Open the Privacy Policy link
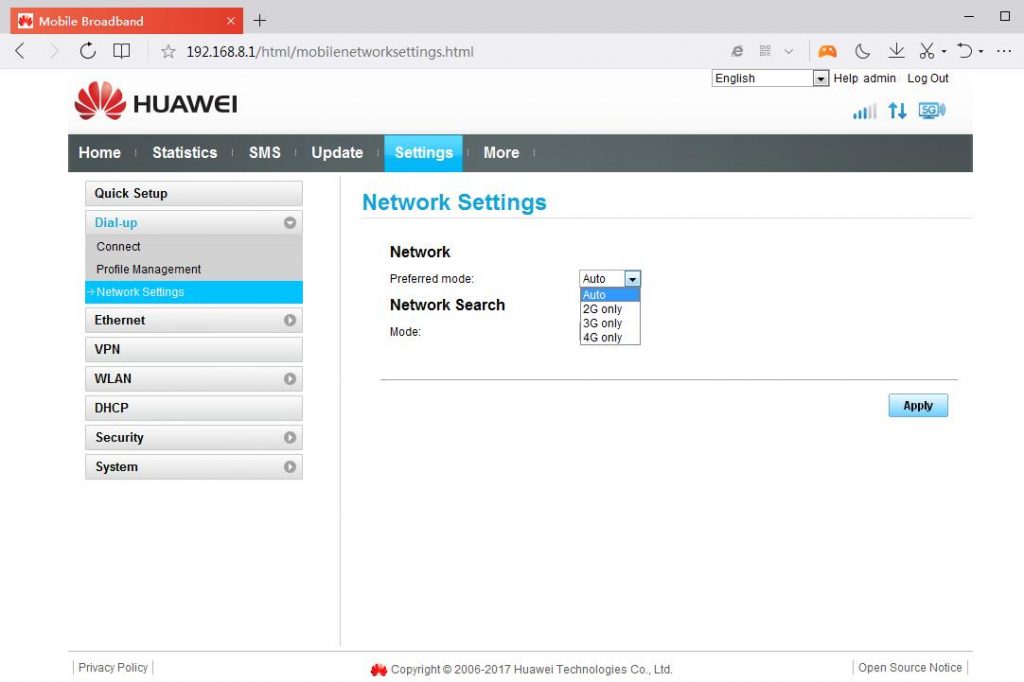This screenshot has width=1024, height=682. point(112,667)
